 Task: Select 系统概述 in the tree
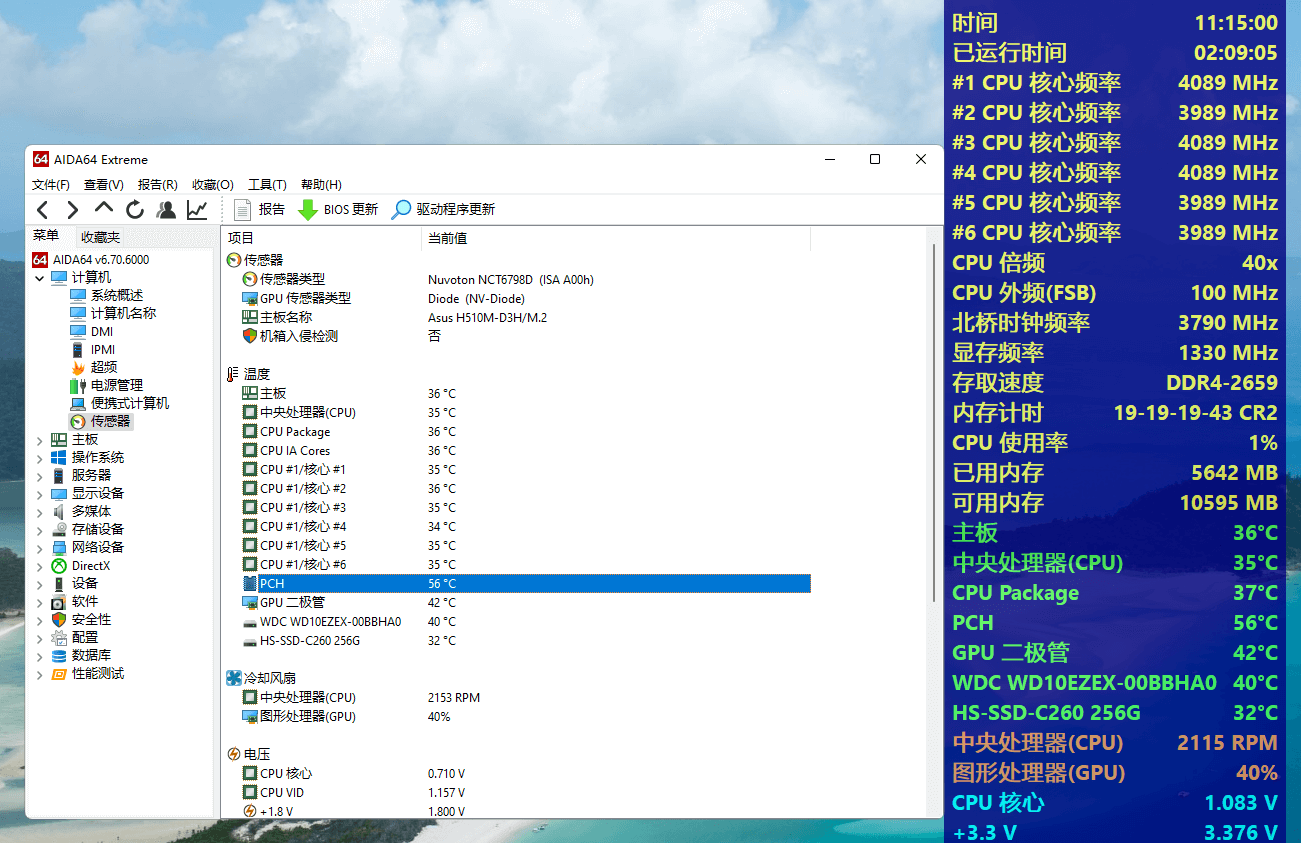pyautogui.click(x=116, y=296)
